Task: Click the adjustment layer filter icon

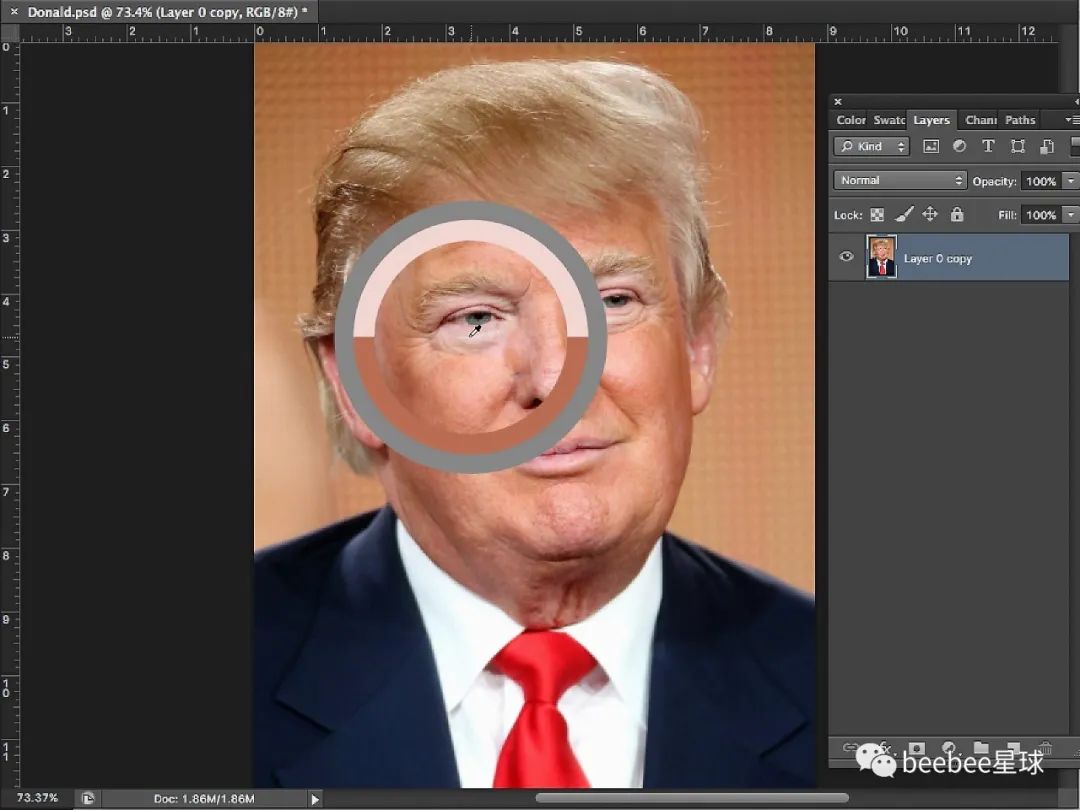Action: 959,146
